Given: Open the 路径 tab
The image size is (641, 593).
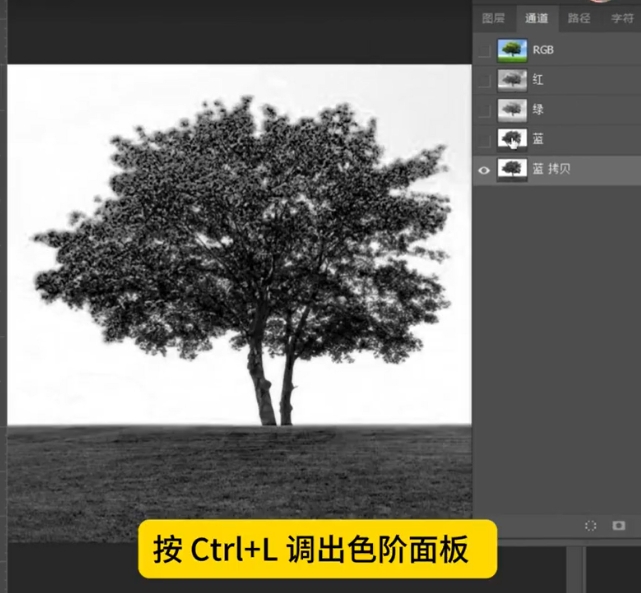Looking at the screenshot, I should pyautogui.click(x=579, y=18).
